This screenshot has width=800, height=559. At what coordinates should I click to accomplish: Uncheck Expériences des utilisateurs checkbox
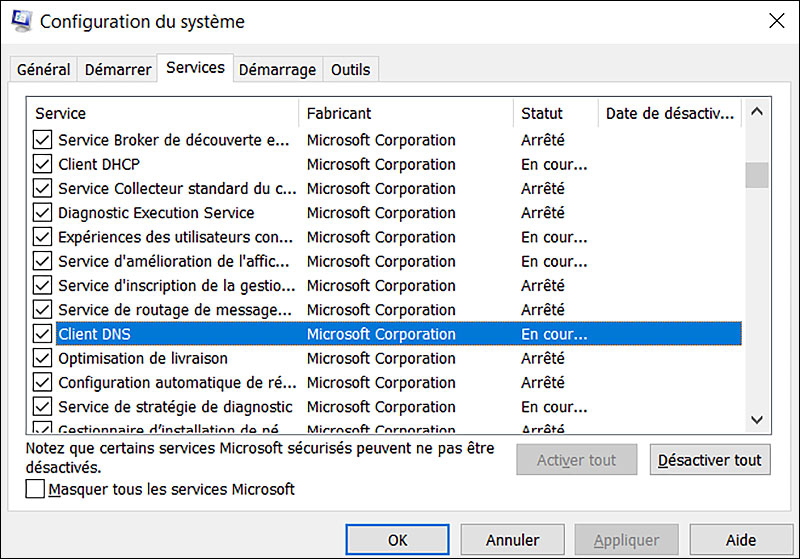pos(42,237)
